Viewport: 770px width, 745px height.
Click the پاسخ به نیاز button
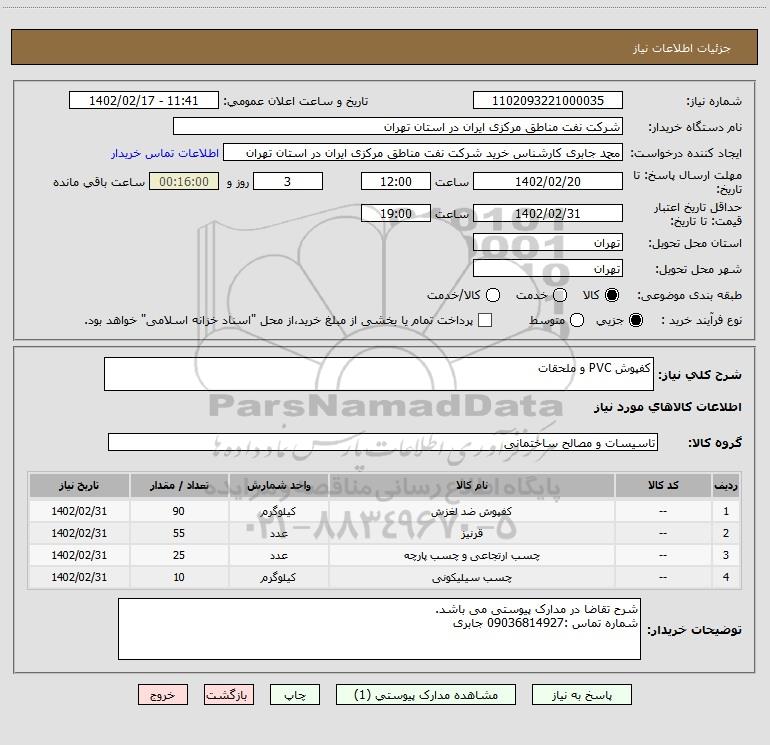(582, 695)
